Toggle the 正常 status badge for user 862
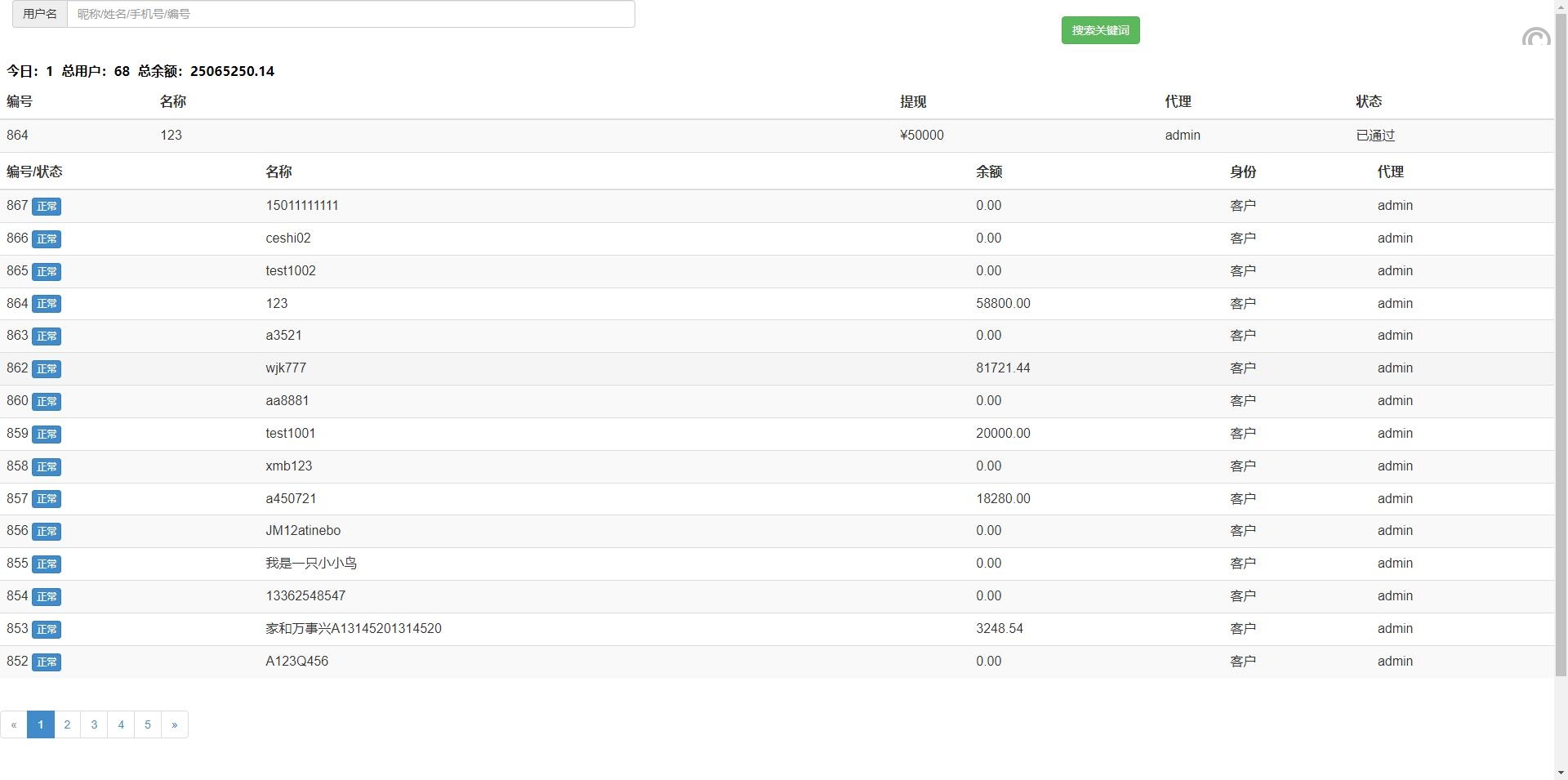1568x780 pixels. (x=47, y=369)
